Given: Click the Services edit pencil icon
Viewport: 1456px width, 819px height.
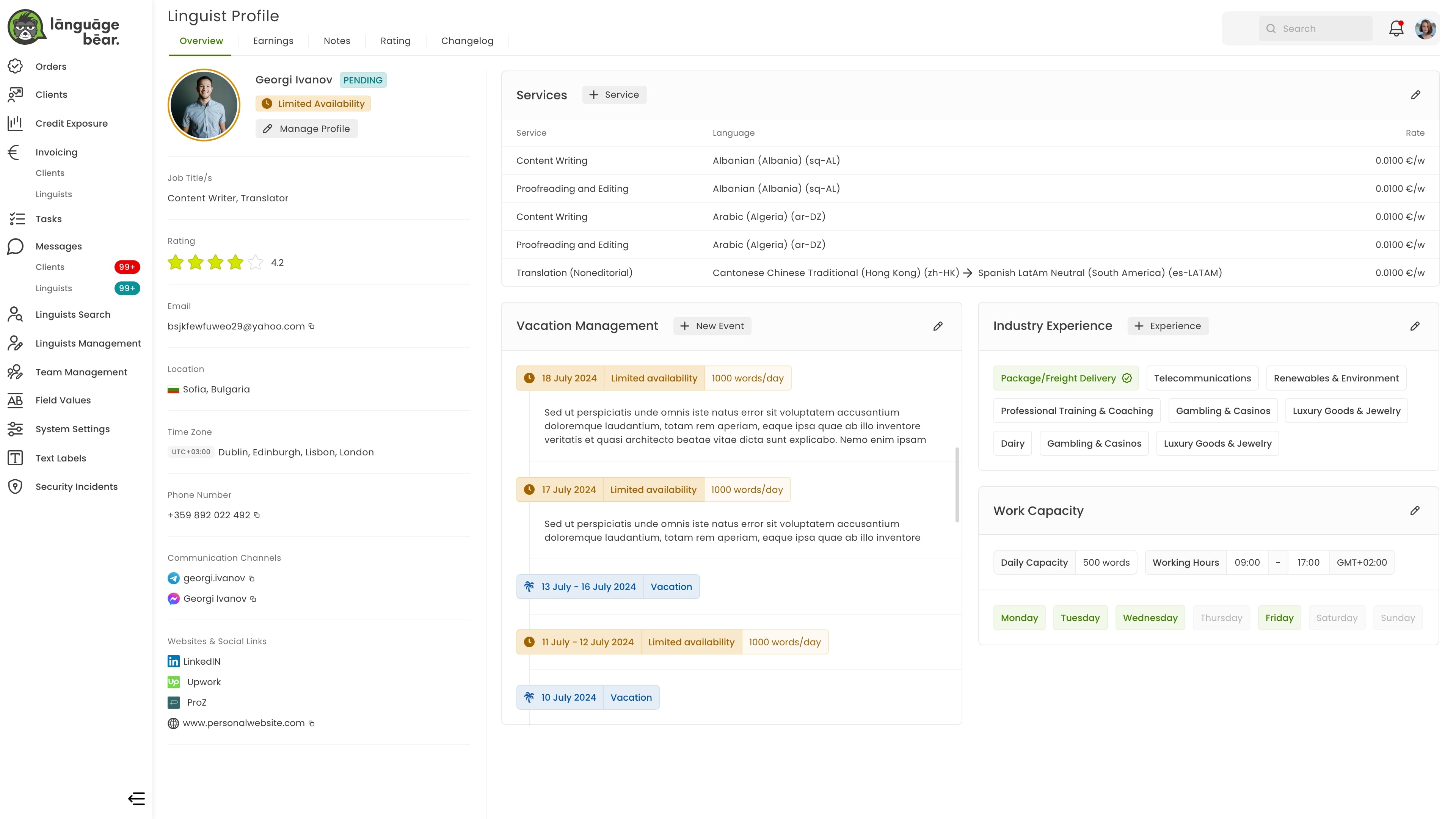Looking at the screenshot, I should [x=1415, y=95].
